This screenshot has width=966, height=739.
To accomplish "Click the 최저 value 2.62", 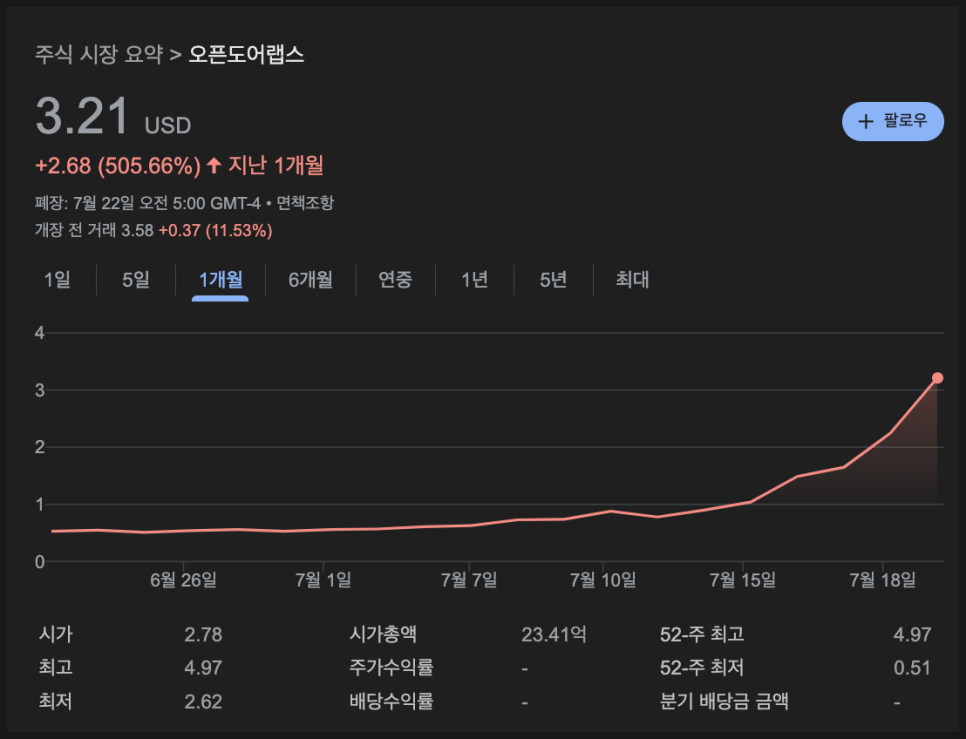I will (x=203, y=701).
